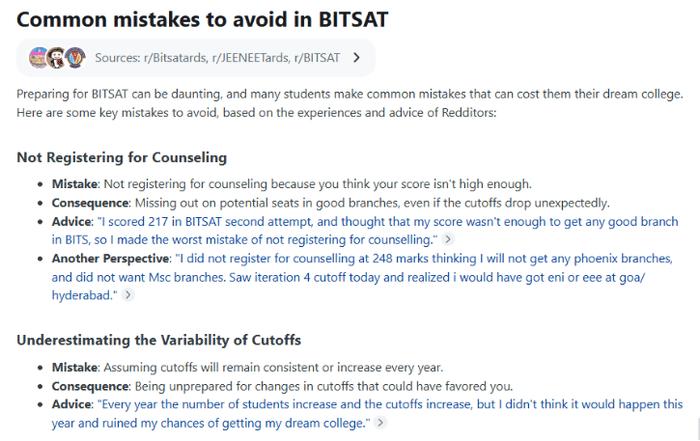Click the "Common mistakes to avoid in BITSAT" title
Image resolution: width=700 pixels, height=441 pixels.
[x=190, y=19]
